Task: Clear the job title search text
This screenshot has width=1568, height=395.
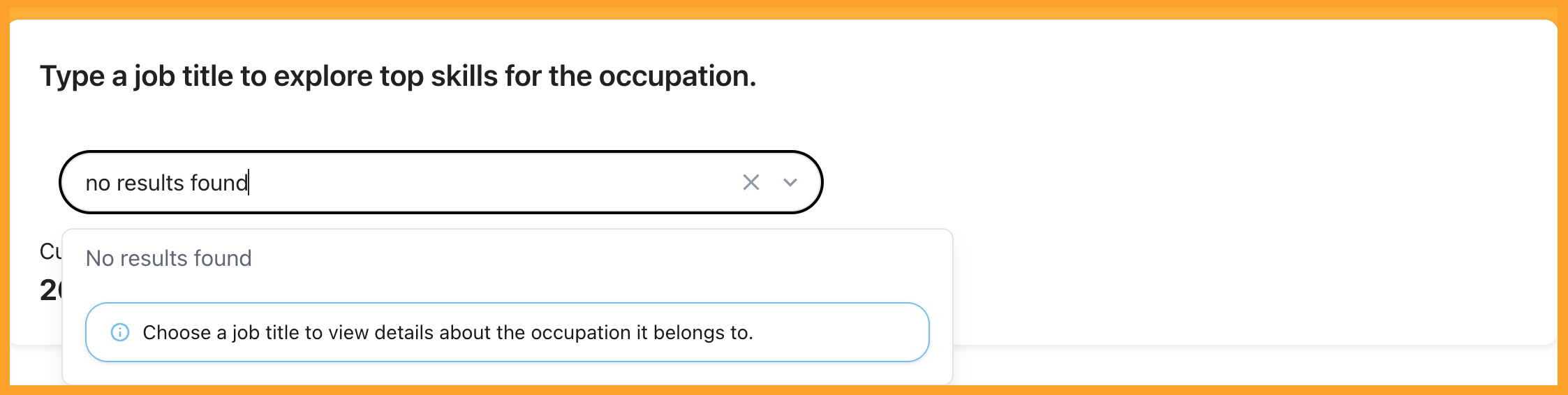Action: (x=751, y=182)
